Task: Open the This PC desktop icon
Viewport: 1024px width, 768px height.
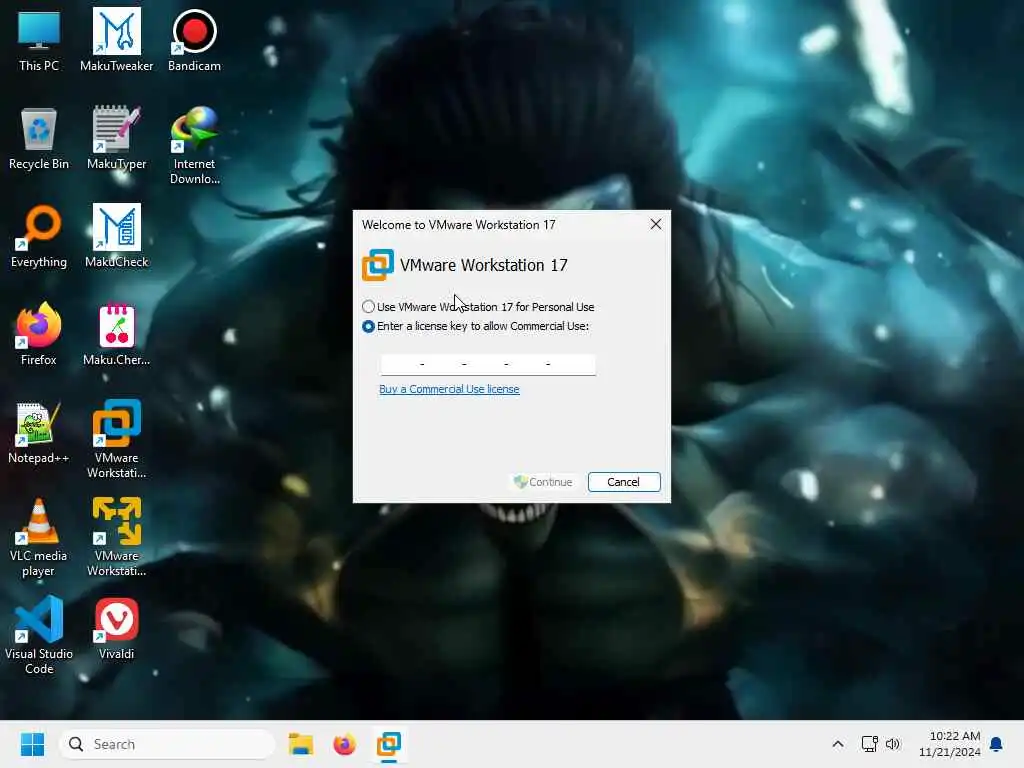Action: point(39,40)
